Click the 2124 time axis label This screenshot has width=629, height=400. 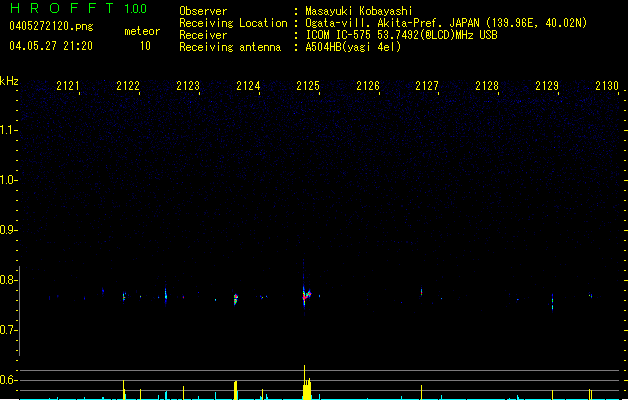click(248, 86)
